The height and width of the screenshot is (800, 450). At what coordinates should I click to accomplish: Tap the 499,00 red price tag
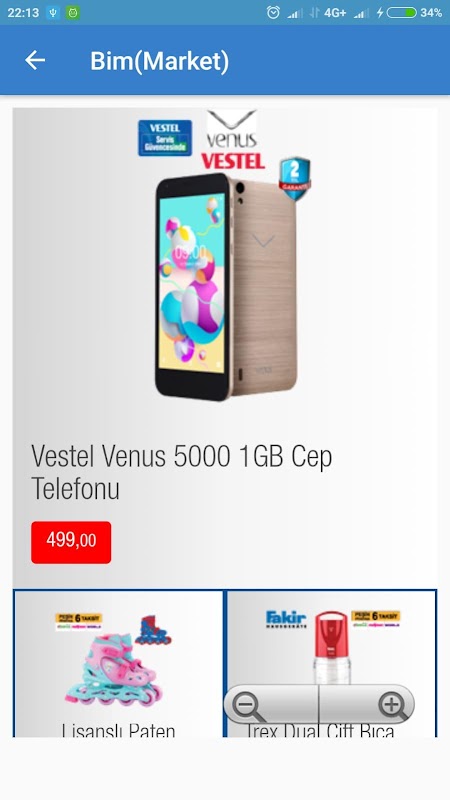(x=71, y=542)
